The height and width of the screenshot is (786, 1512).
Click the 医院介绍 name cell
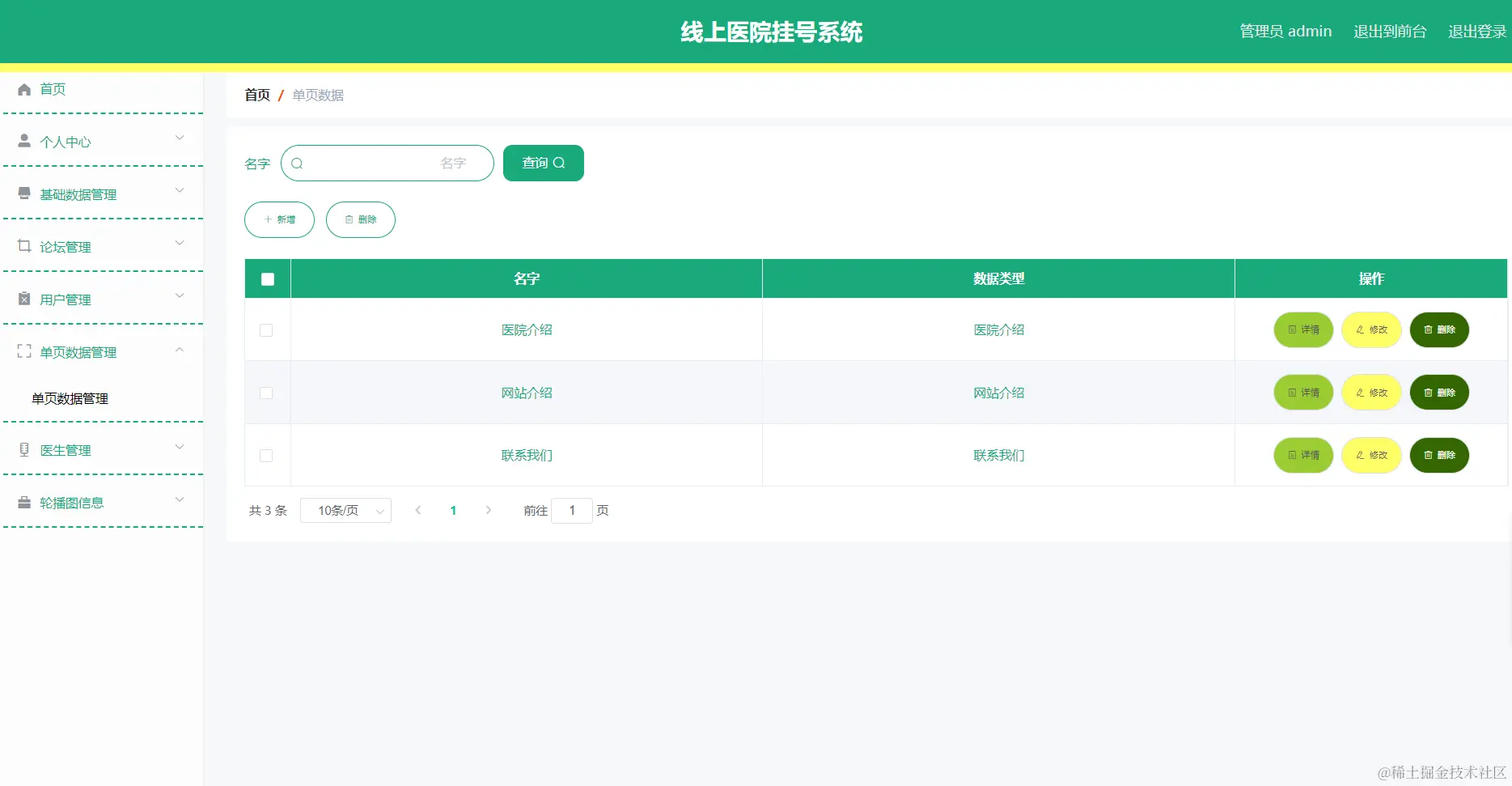coord(527,329)
